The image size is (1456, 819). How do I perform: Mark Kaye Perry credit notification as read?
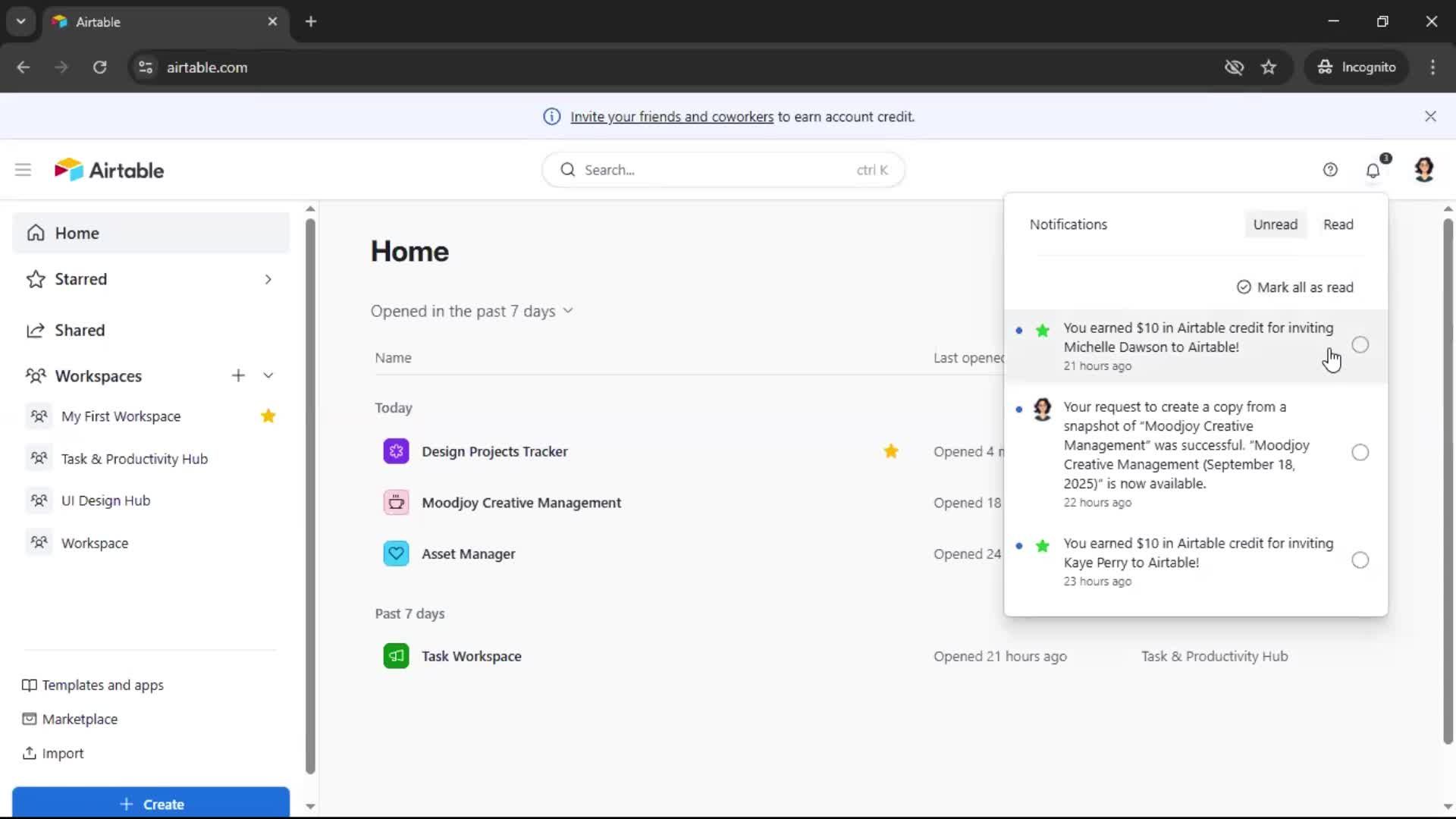tap(1360, 560)
